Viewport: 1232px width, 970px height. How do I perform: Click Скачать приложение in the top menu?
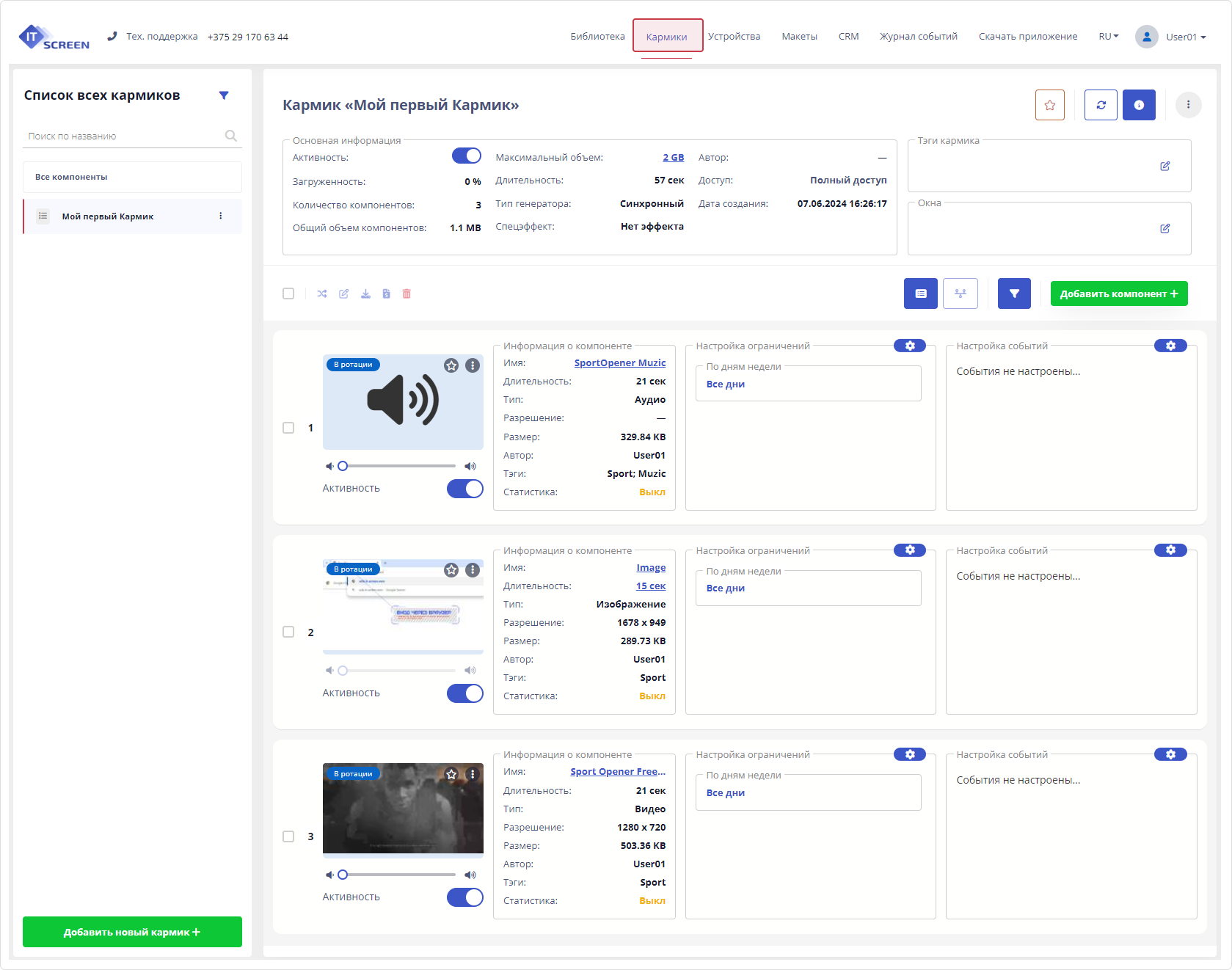tap(1028, 37)
